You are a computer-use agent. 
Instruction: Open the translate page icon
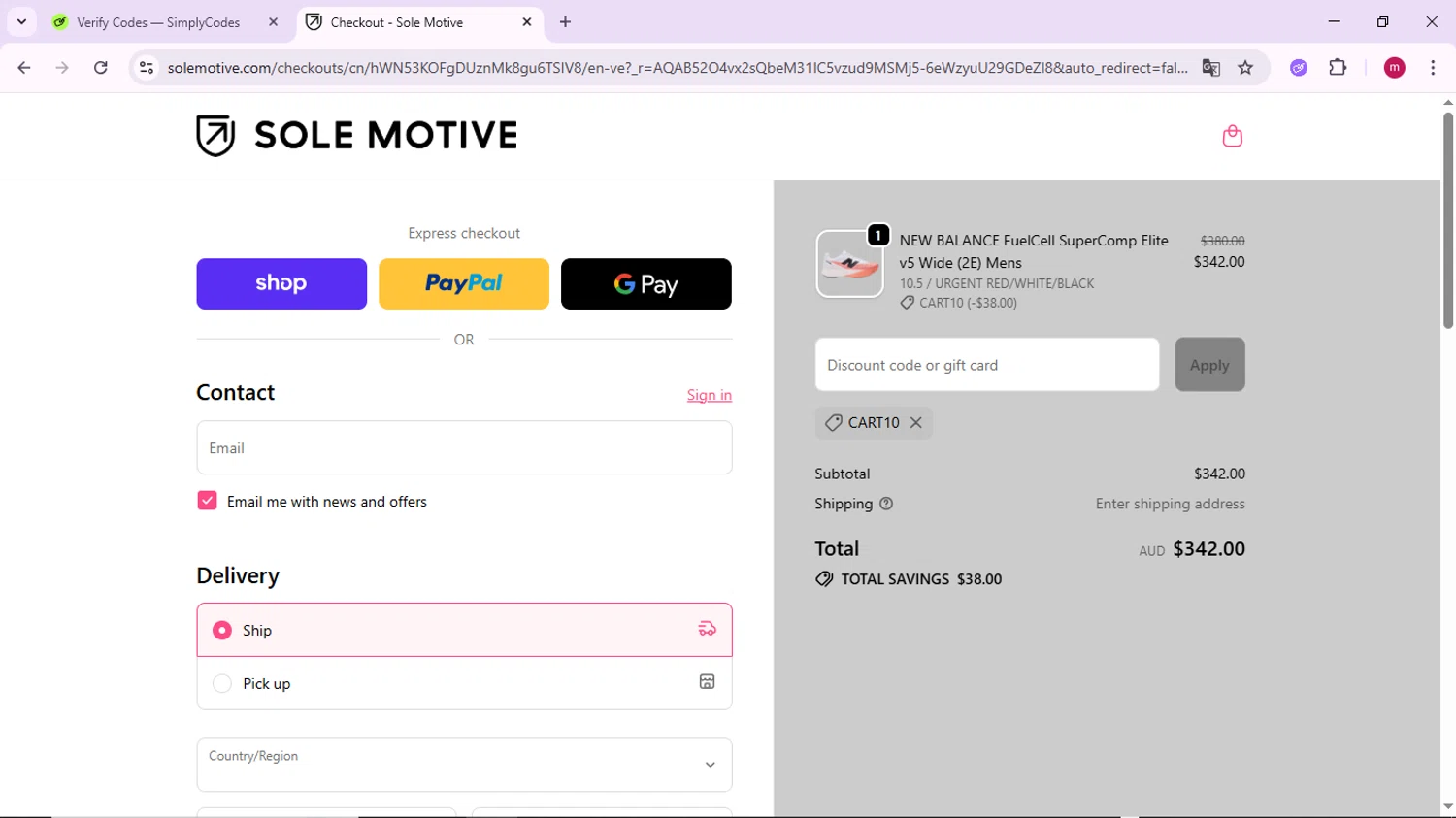coord(1210,68)
